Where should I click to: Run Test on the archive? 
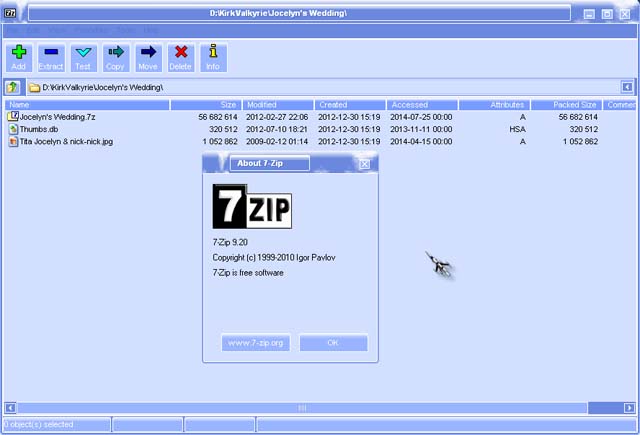83,58
